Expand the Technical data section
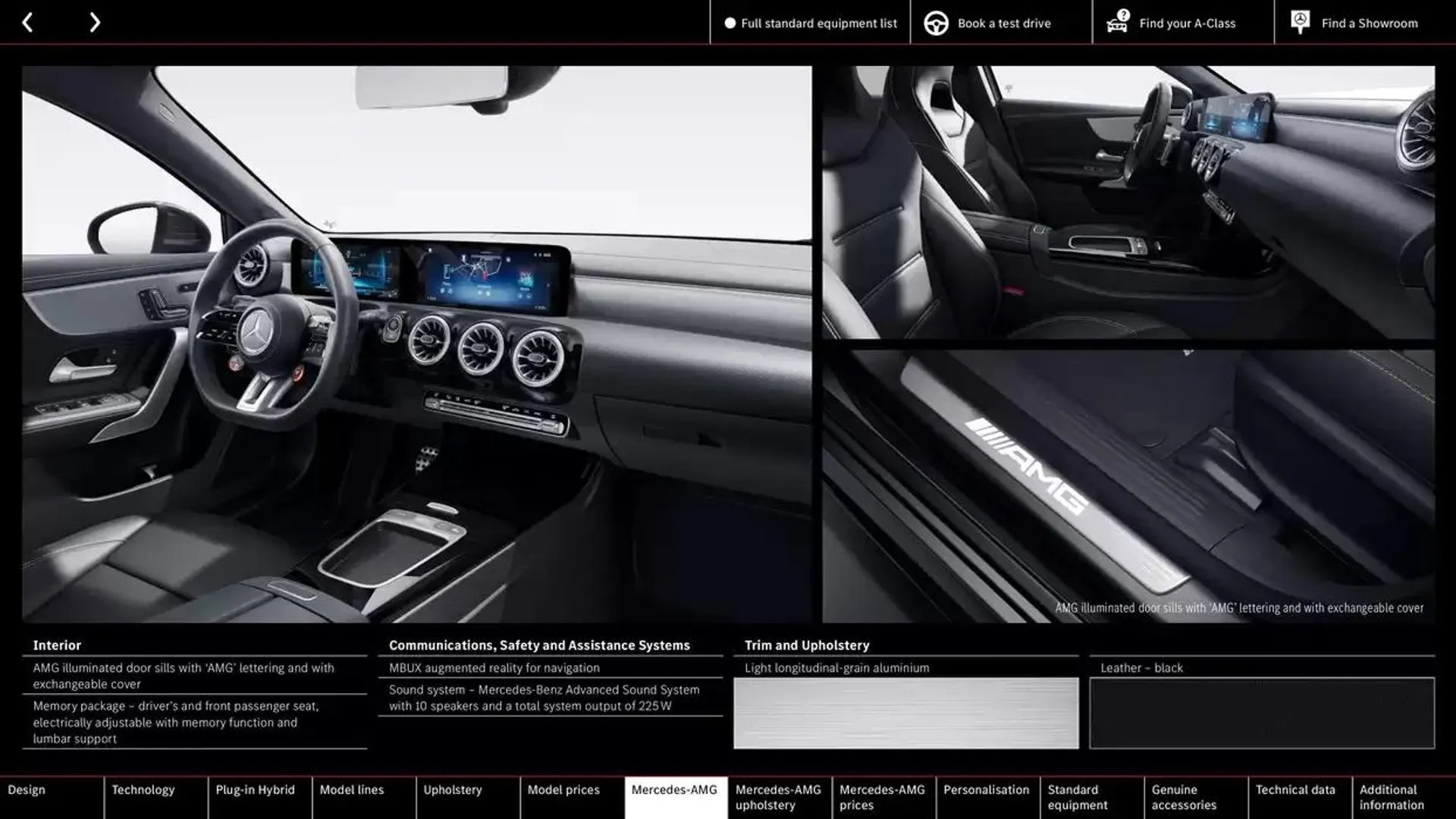This screenshot has height=819, width=1456. [1297, 797]
